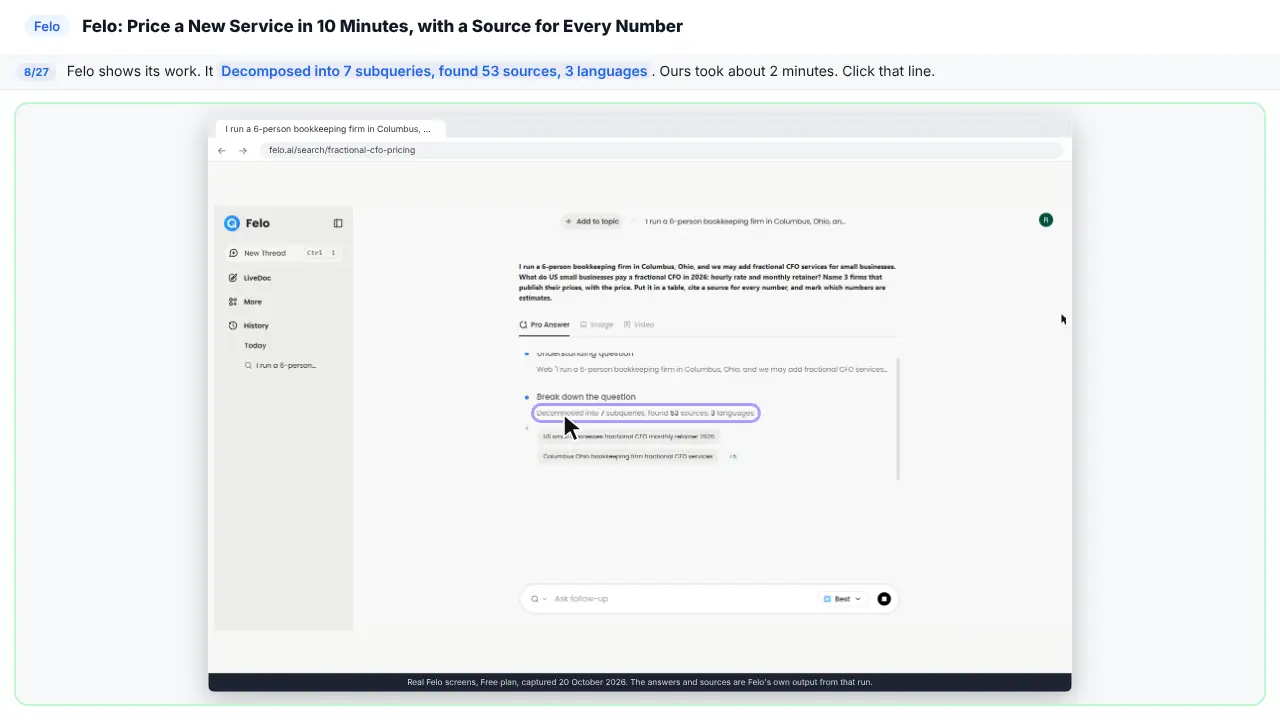Expand the +5 more subqueries indicator
This screenshot has height=720, width=1280.
[733, 457]
